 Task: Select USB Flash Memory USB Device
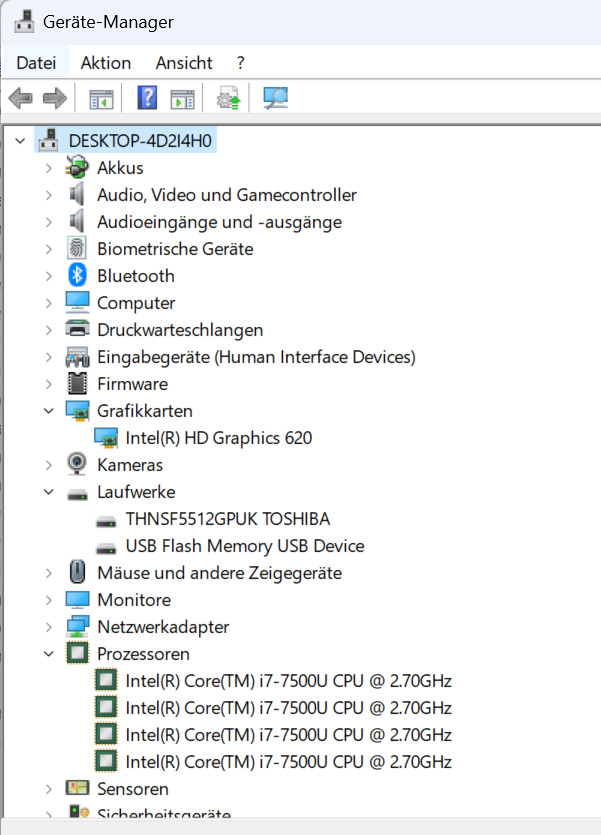click(x=245, y=546)
